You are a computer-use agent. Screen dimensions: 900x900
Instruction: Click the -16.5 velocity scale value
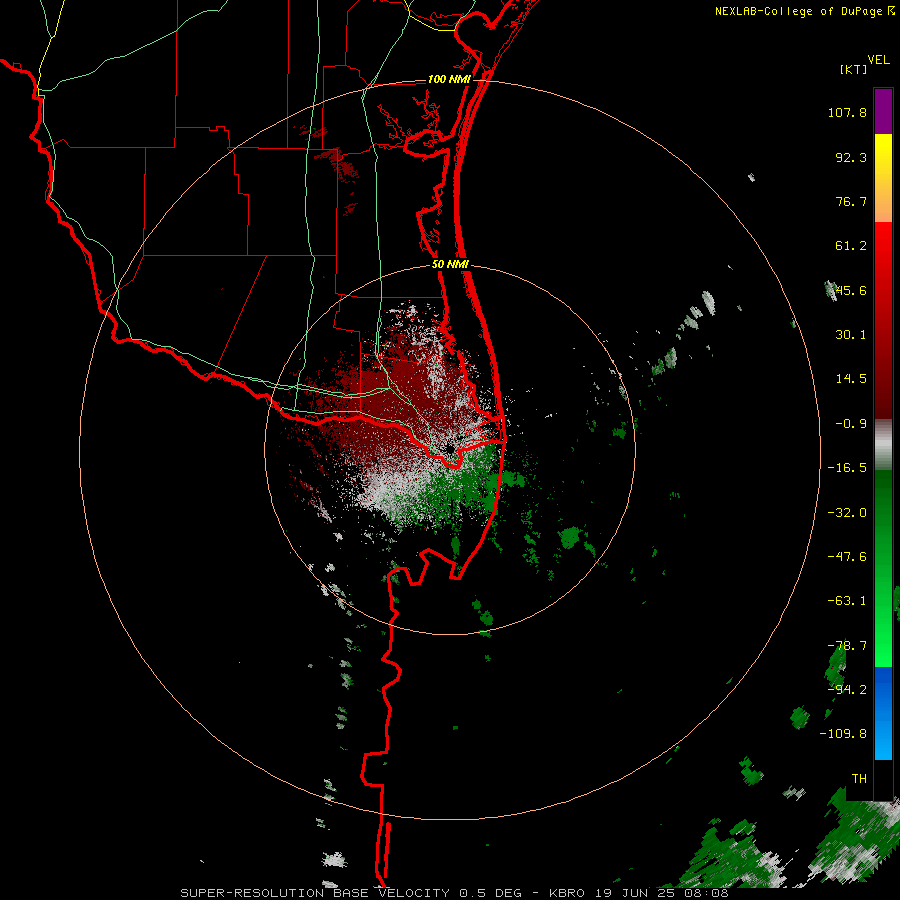(x=847, y=468)
